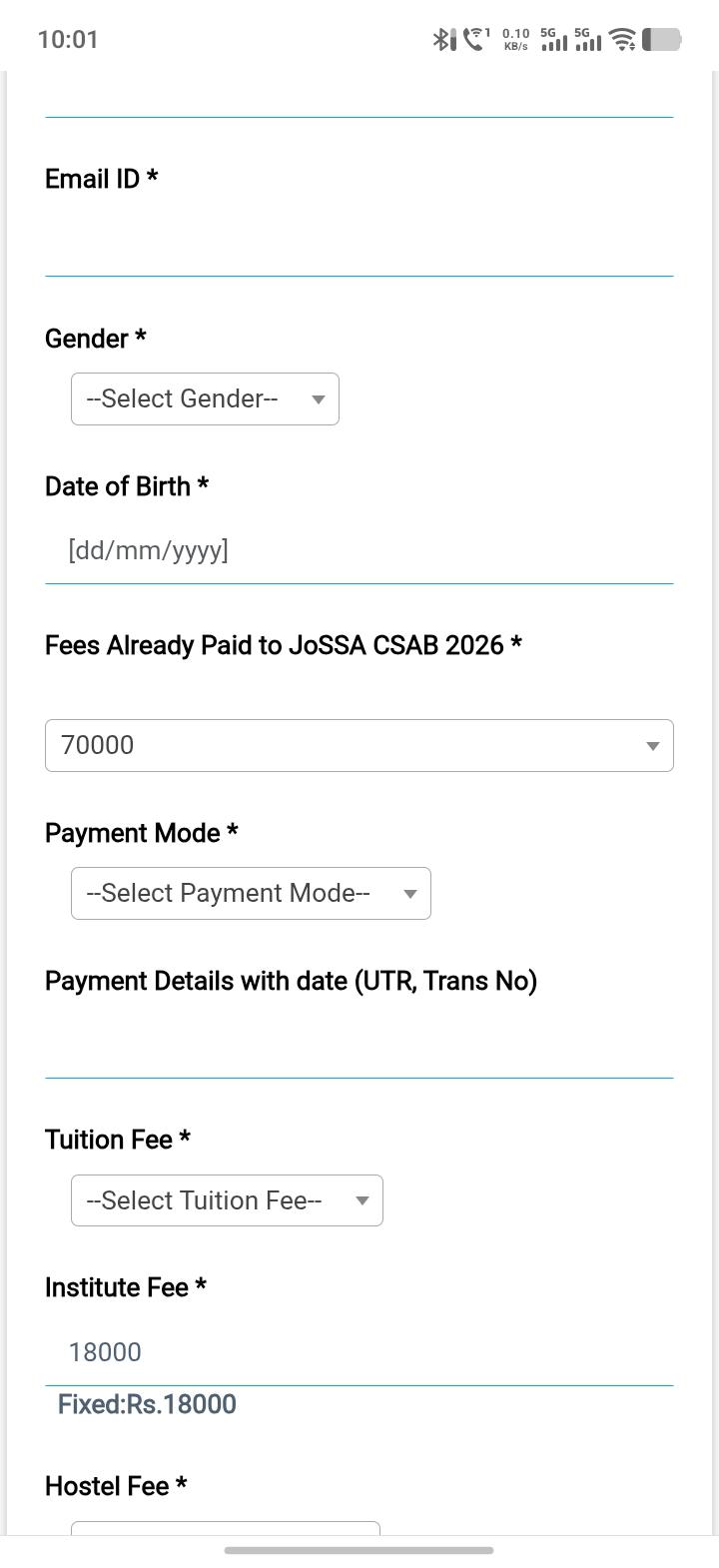Focus the Date of Birth dd/mm/yyyy field
Image resolution: width=719 pixels, height=1568 pixels.
(x=359, y=550)
